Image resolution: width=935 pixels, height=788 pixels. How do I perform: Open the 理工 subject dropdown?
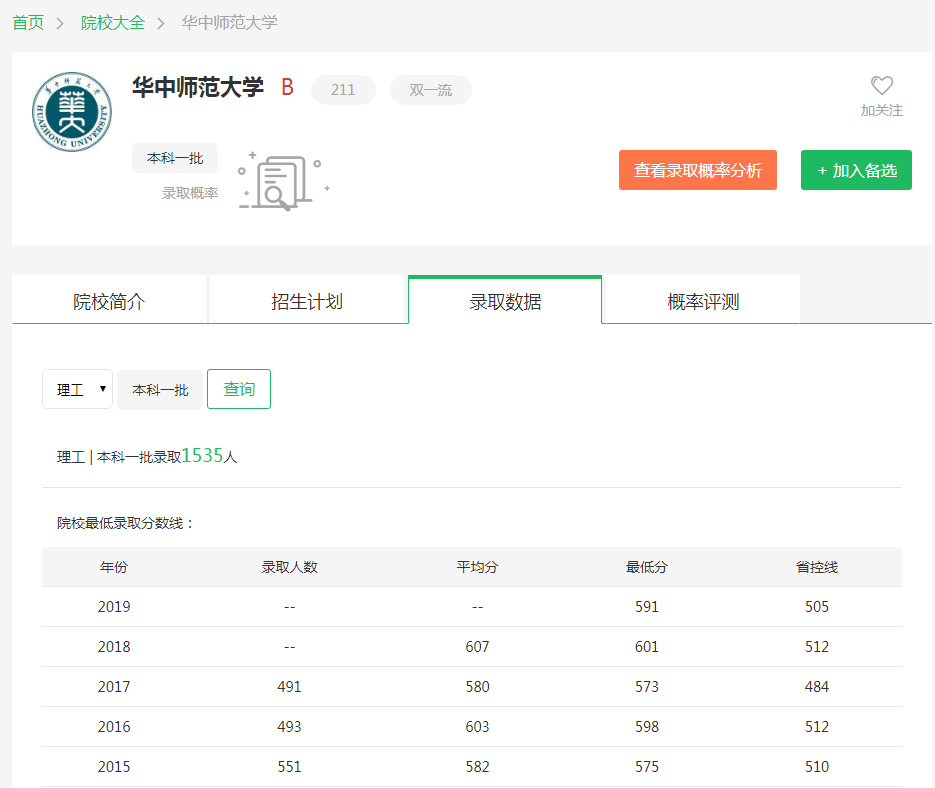click(78, 389)
